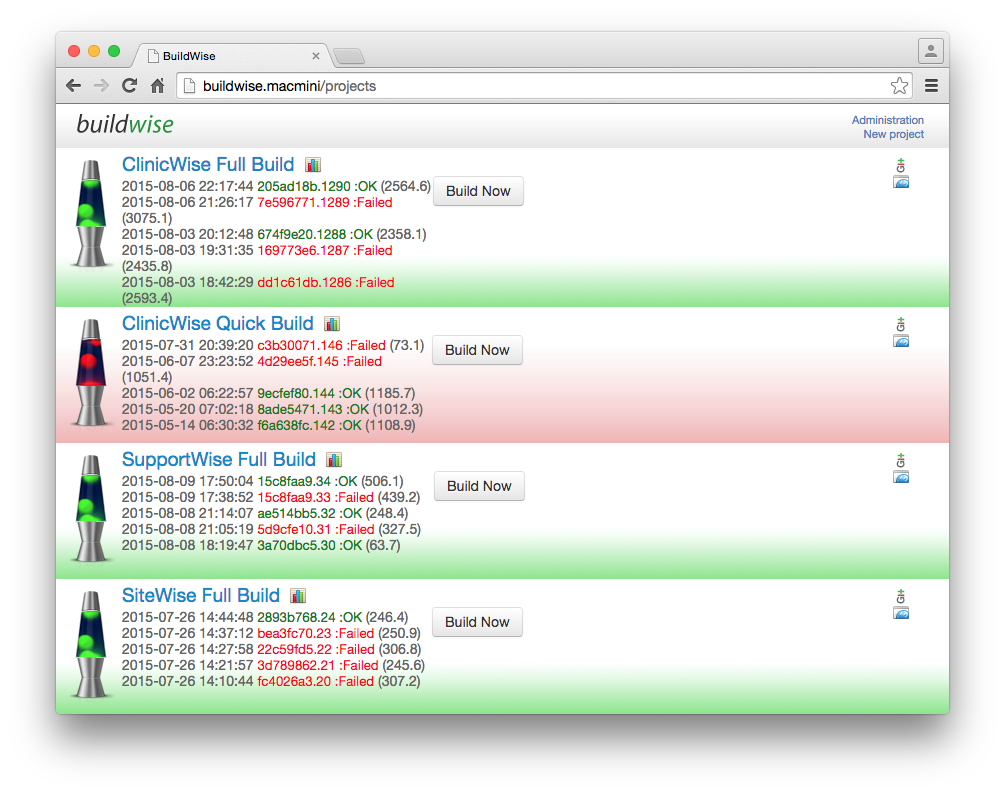Open a new browser tab
The width and height of the screenshot is (1005, 794).
coord(348,56)
